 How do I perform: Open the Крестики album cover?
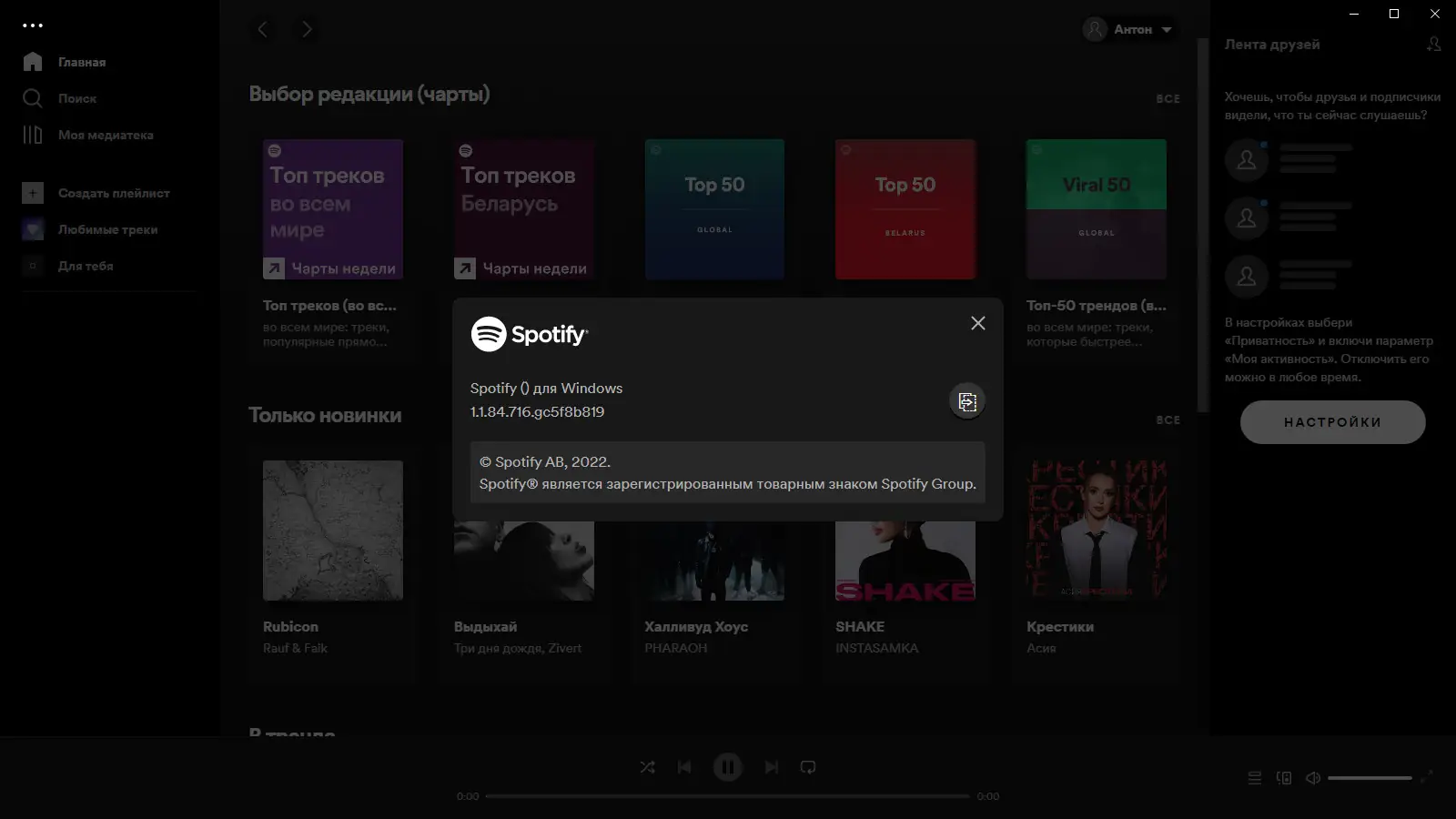pos(1097,531)
